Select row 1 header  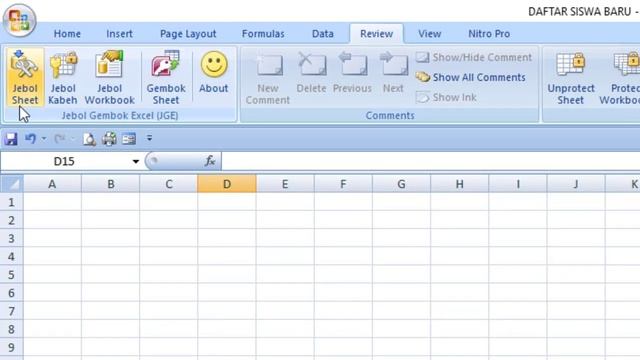(x=11, y=202)
